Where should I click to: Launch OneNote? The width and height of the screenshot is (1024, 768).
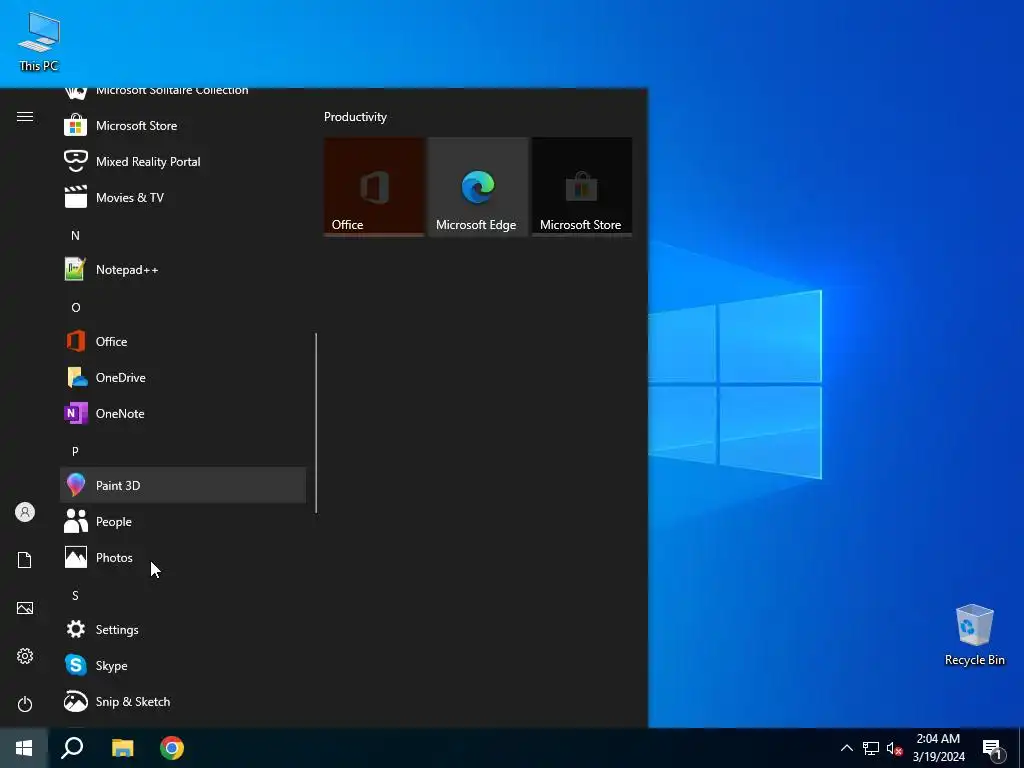(x=183, y=413)
